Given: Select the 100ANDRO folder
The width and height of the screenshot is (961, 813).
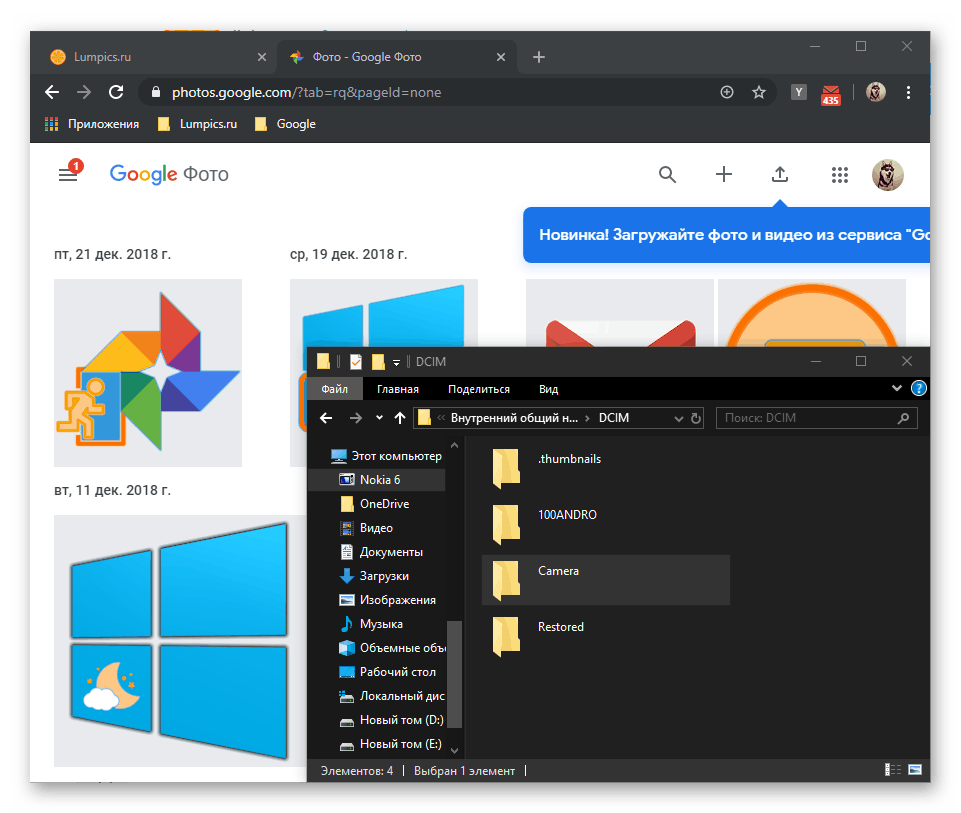Looking at the screenshot, I should point(606,524).
